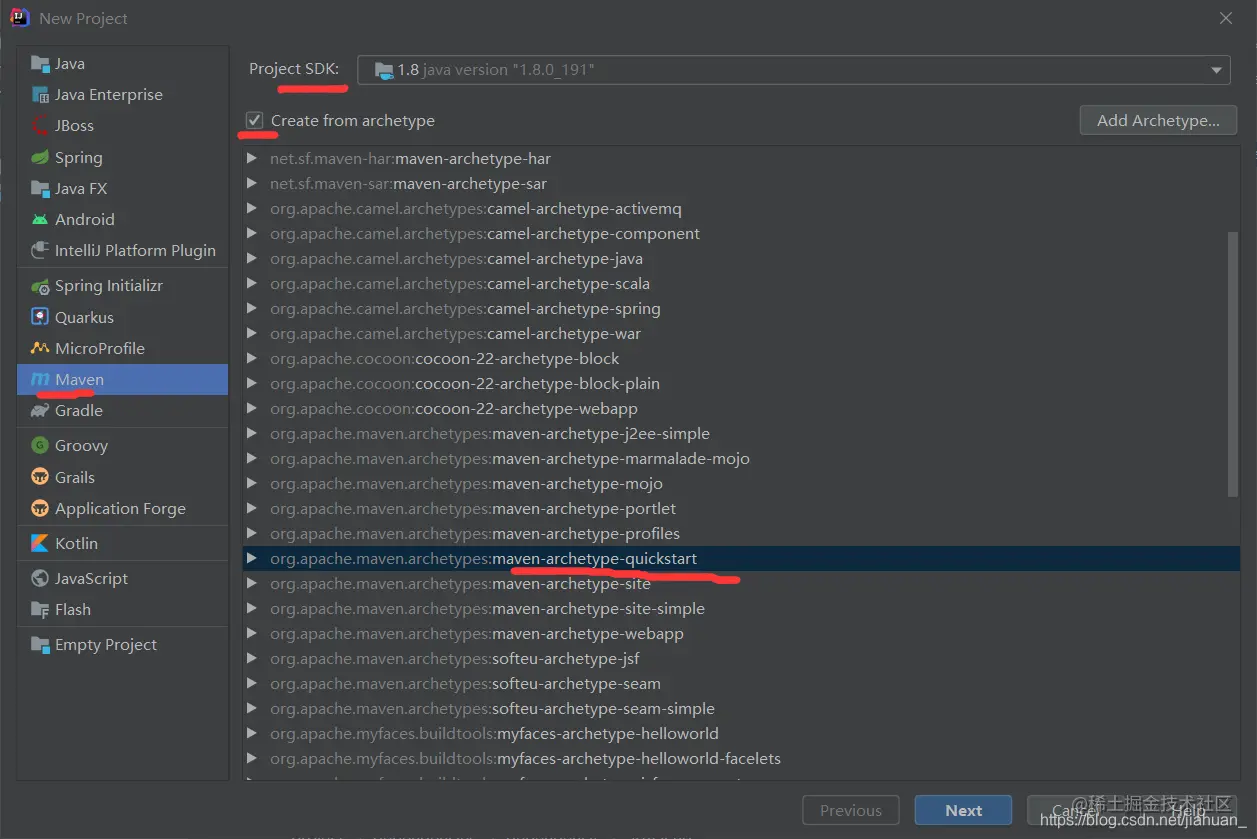Screen dimensions: 1257x839
Task: Expand maven-archetype-webapp node
Action: 252,633
